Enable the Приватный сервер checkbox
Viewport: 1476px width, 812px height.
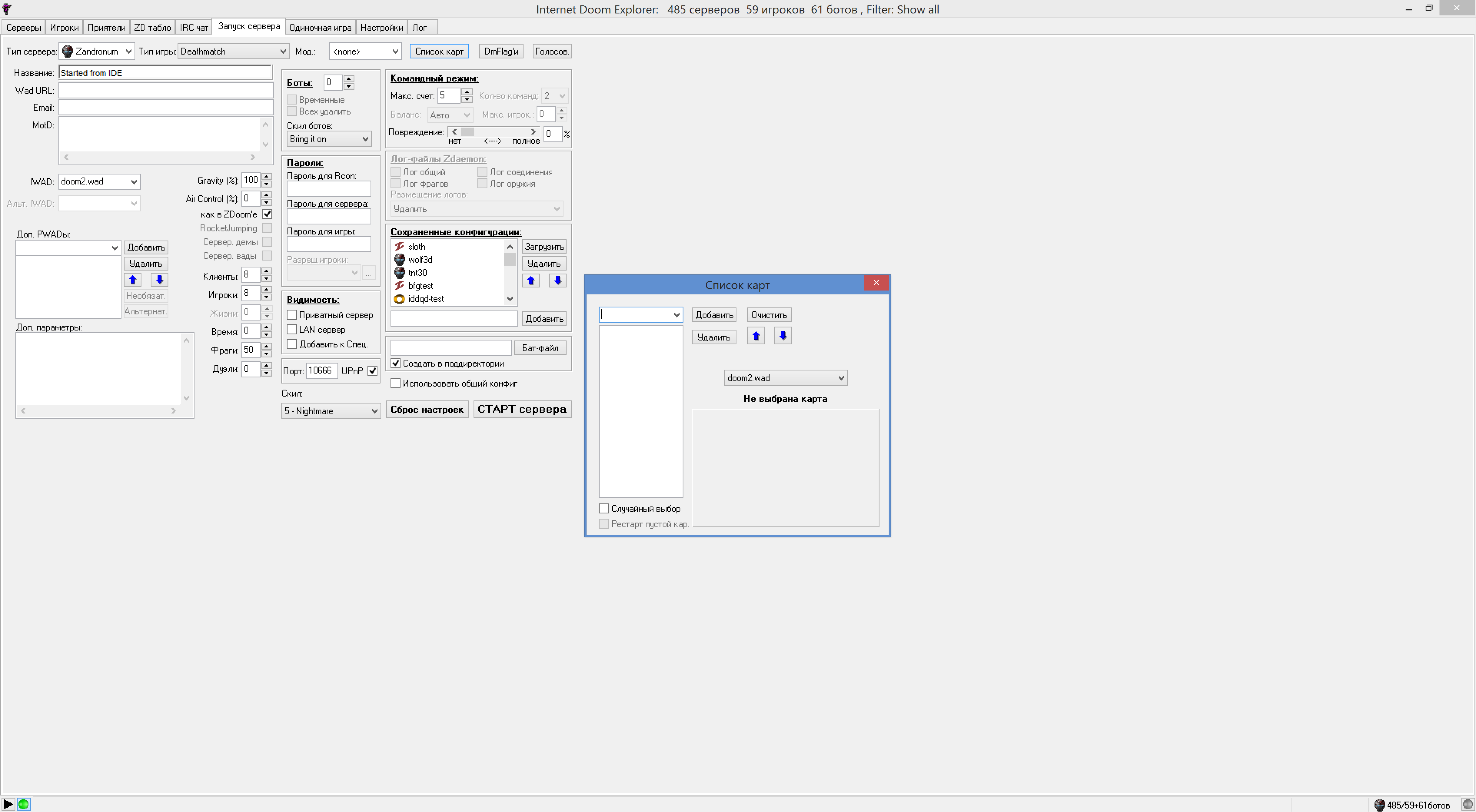click(292, 315)
